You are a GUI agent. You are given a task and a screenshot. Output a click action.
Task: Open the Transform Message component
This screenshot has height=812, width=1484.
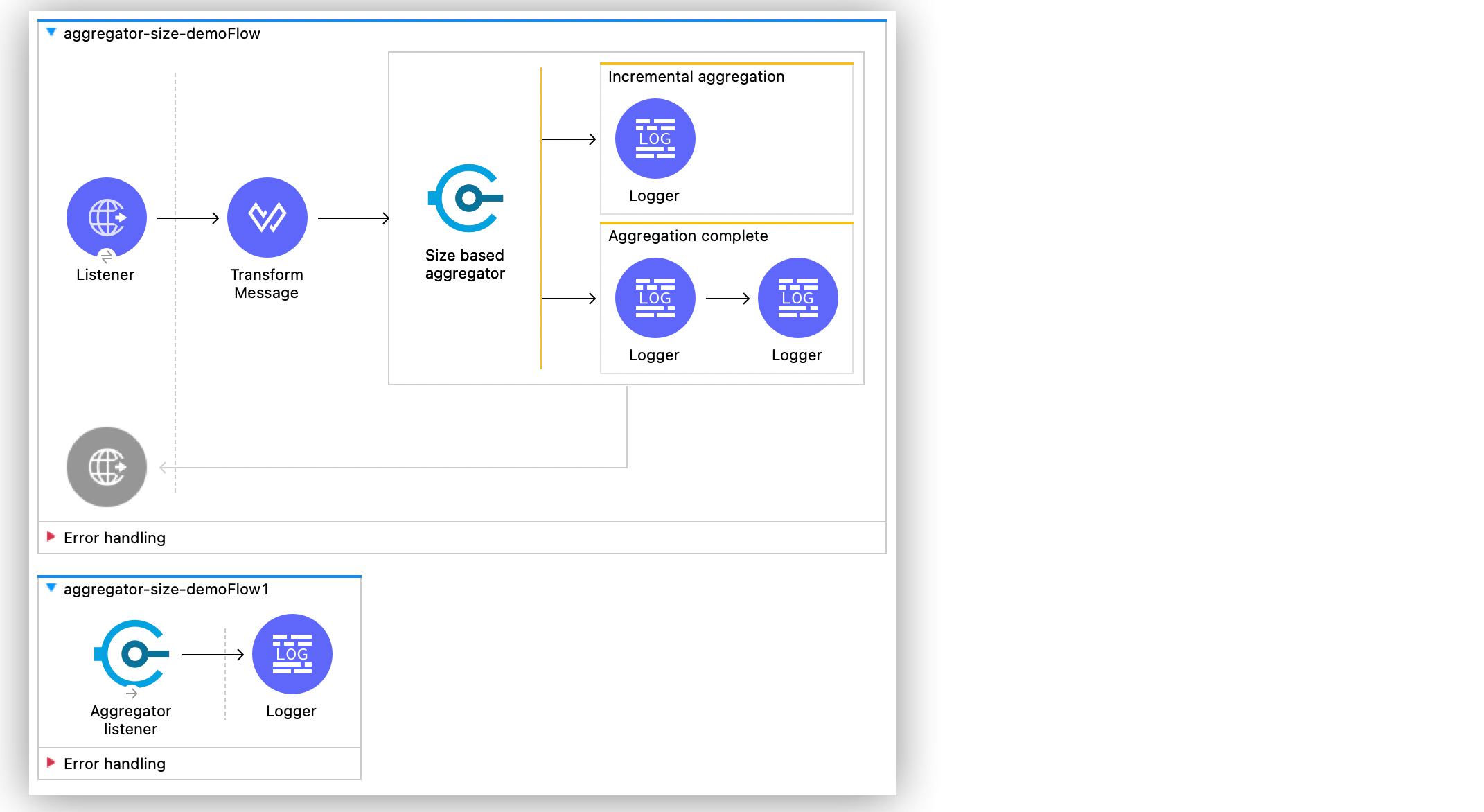(267, 217)
